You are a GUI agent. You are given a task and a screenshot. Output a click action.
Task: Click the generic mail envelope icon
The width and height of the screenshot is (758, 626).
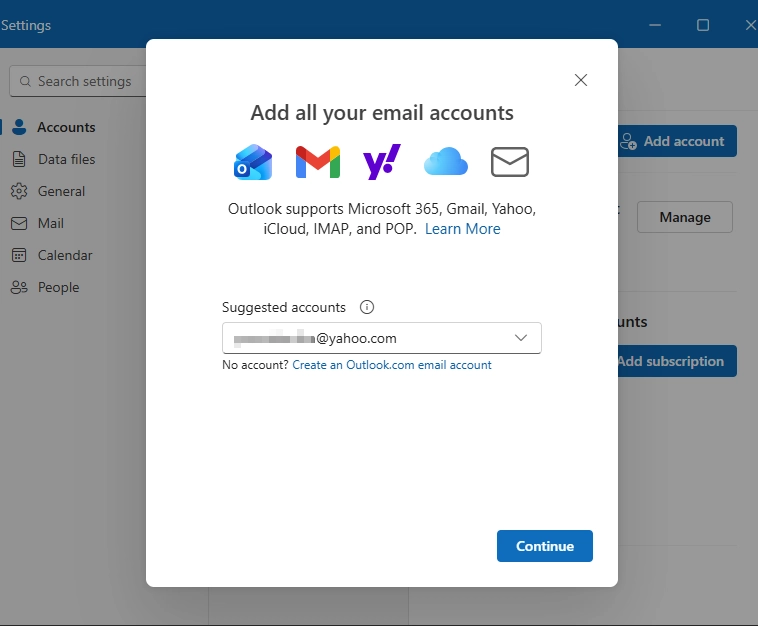tap(510, 162)
